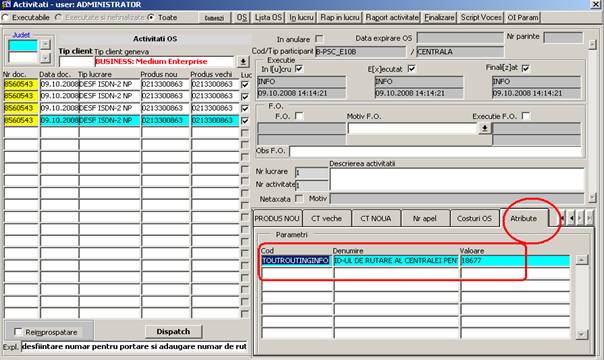Close the Activitati window

(x=595, y=4)
